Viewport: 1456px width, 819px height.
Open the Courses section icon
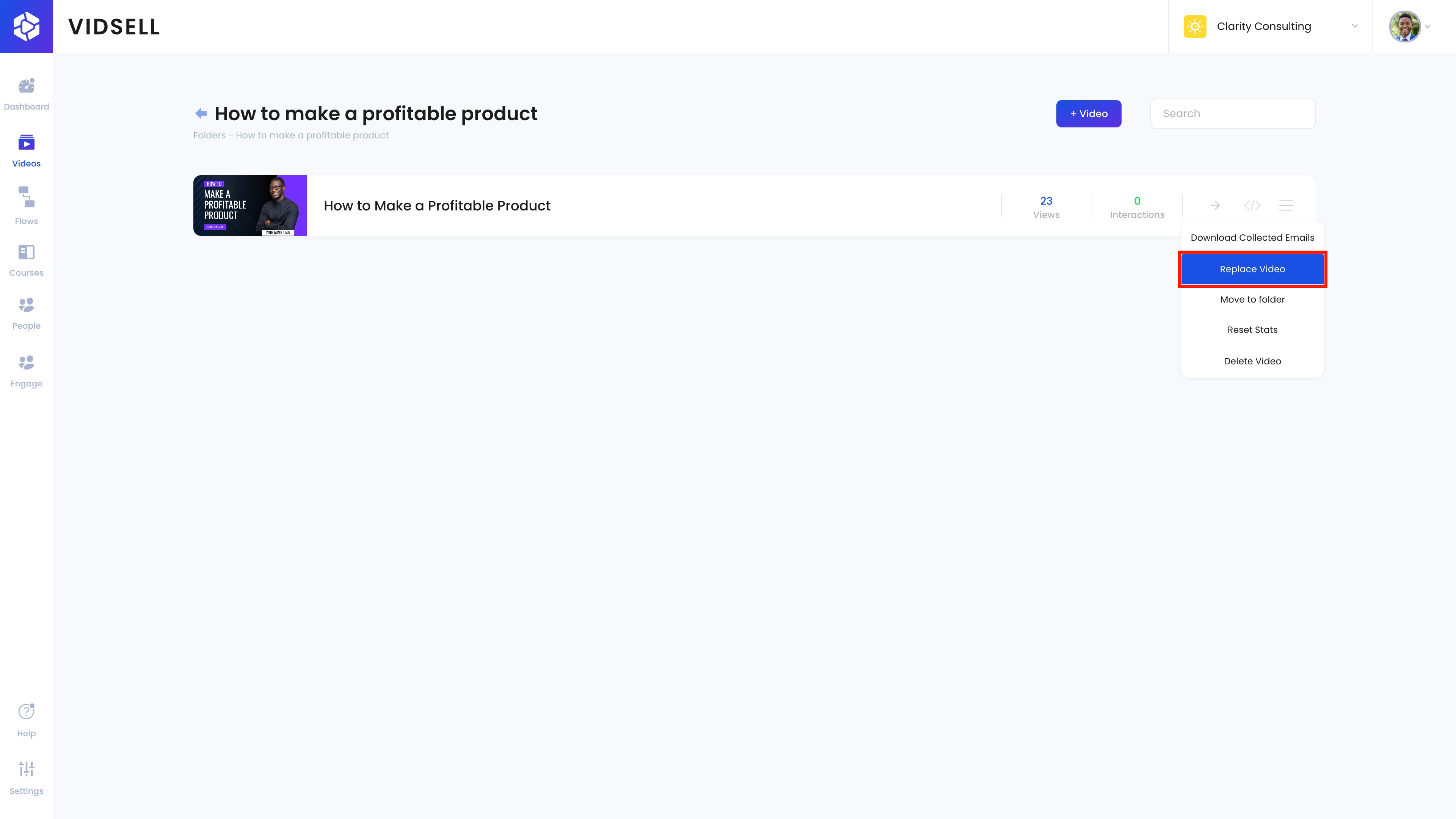coord(26,253)
